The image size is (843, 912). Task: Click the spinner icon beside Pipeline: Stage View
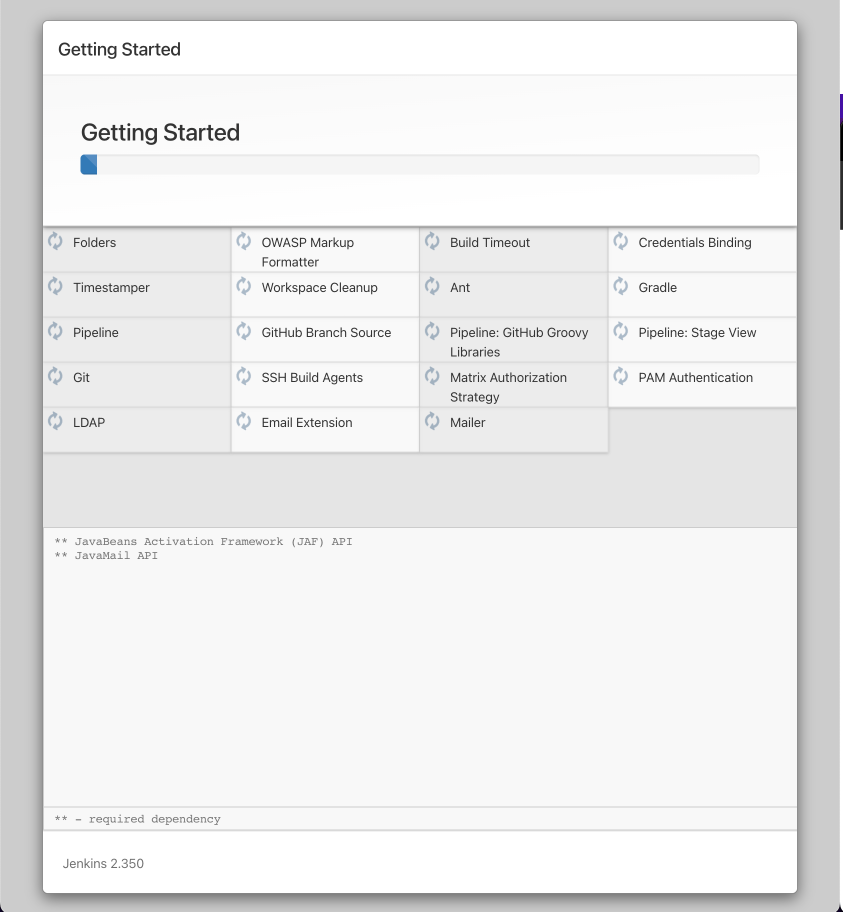(x=621, y=331)
